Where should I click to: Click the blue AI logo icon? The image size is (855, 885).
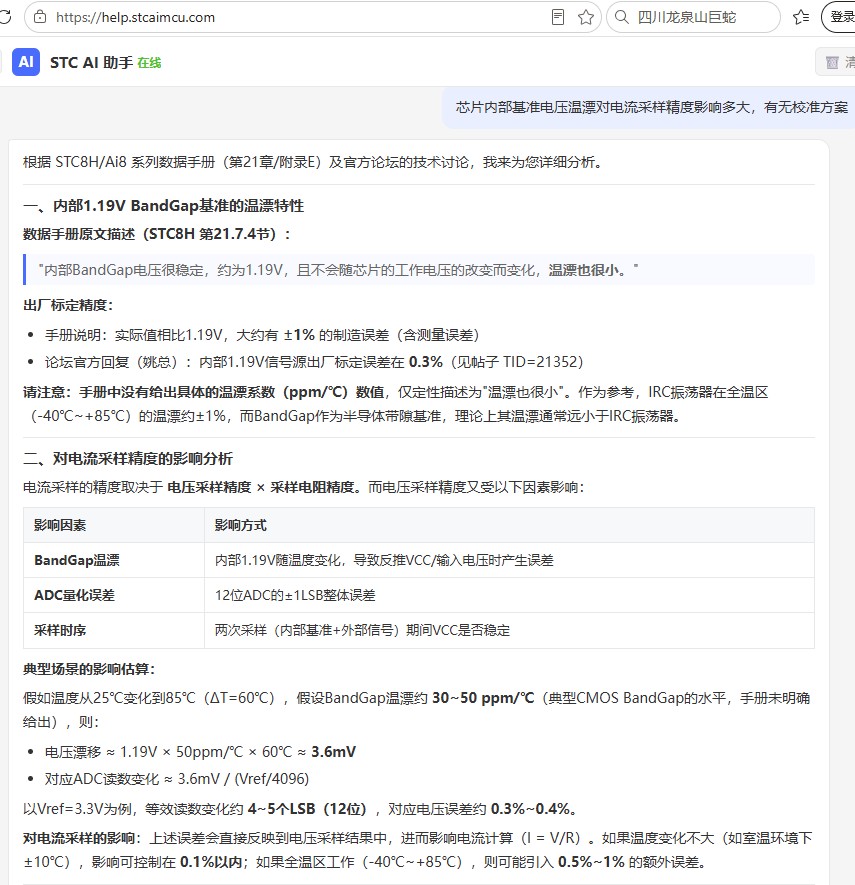(x=26, y=62)
